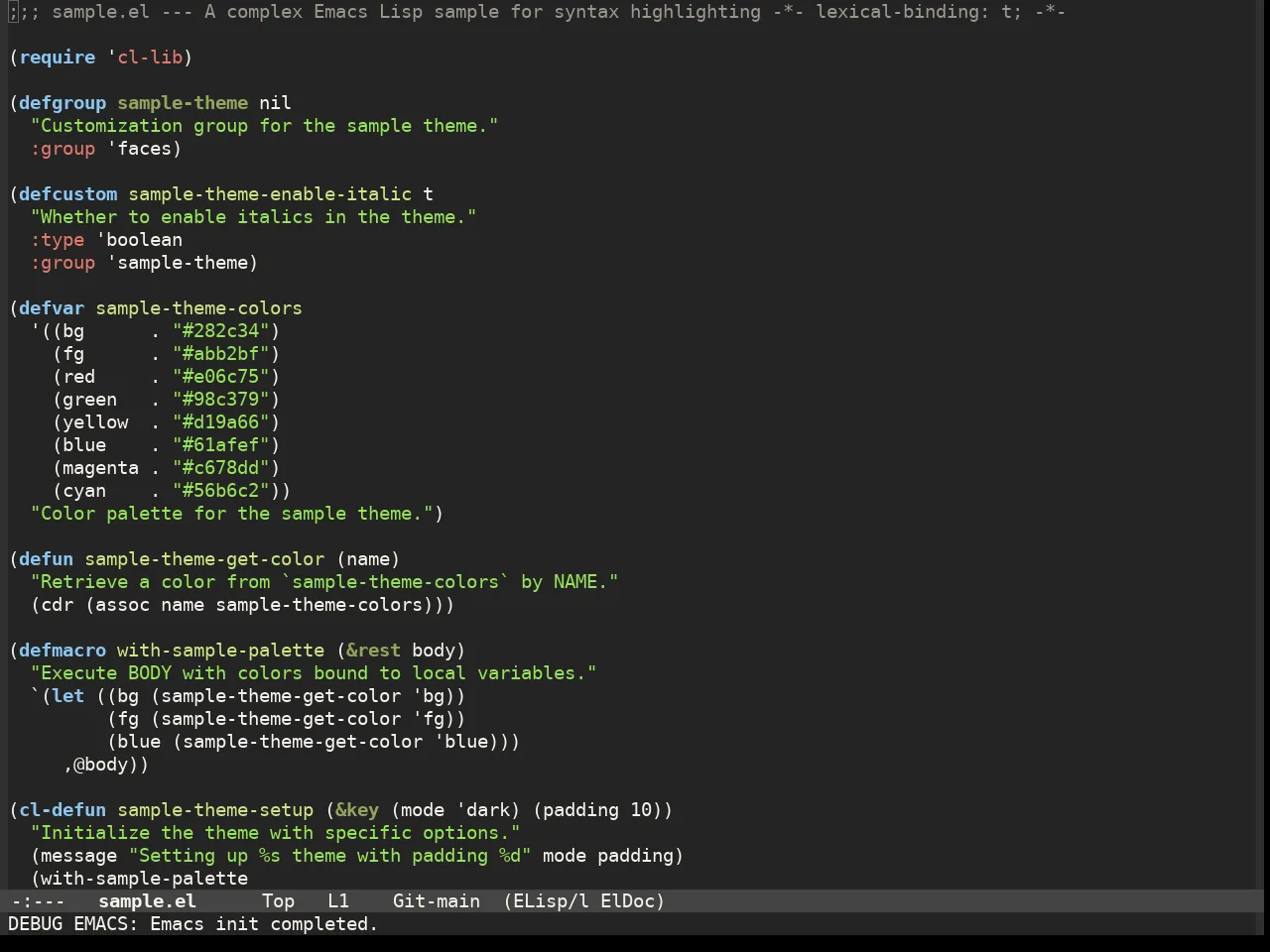Place cursor on the "defcustom" keyword

[x=68, y=194]
